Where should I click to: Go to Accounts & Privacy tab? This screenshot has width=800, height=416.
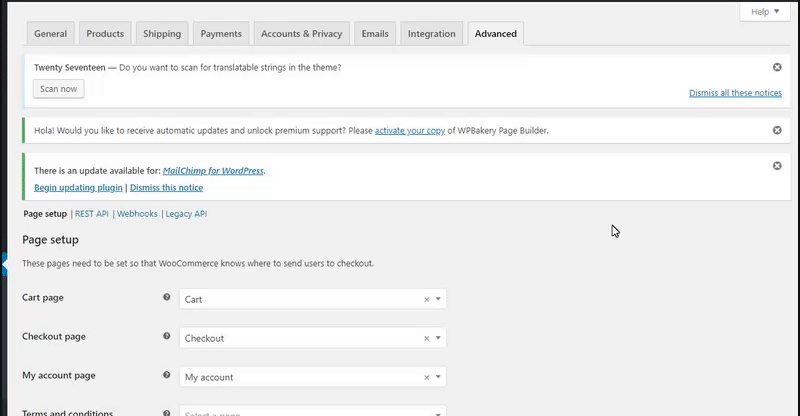[301, 34]
